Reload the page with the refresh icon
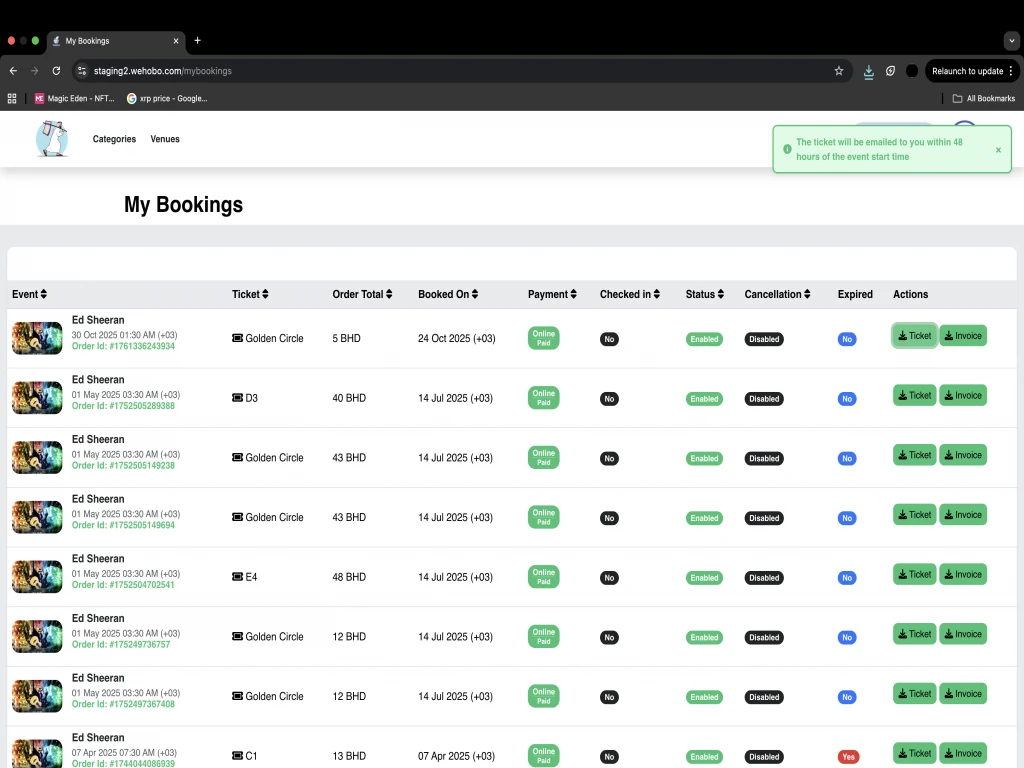 coord(56,71)
